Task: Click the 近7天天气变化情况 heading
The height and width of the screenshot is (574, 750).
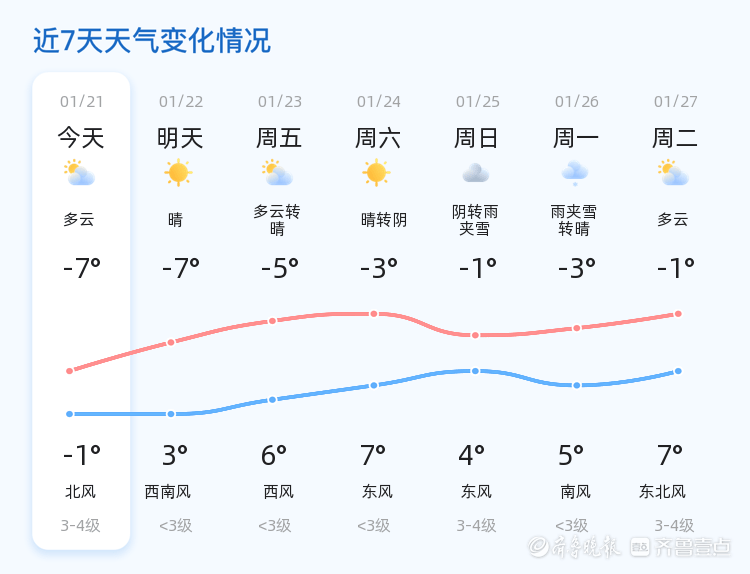Action: [x=152, y=41]
